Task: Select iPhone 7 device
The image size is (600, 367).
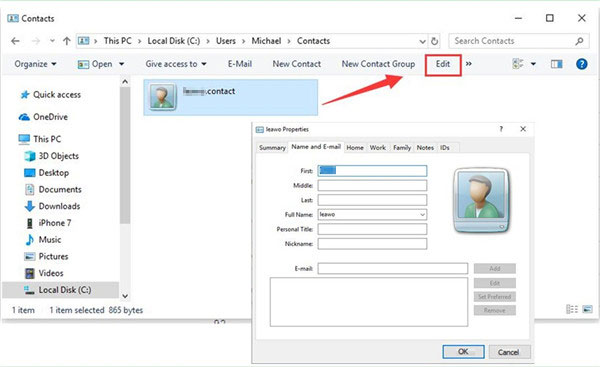Action: click(48, 223)
